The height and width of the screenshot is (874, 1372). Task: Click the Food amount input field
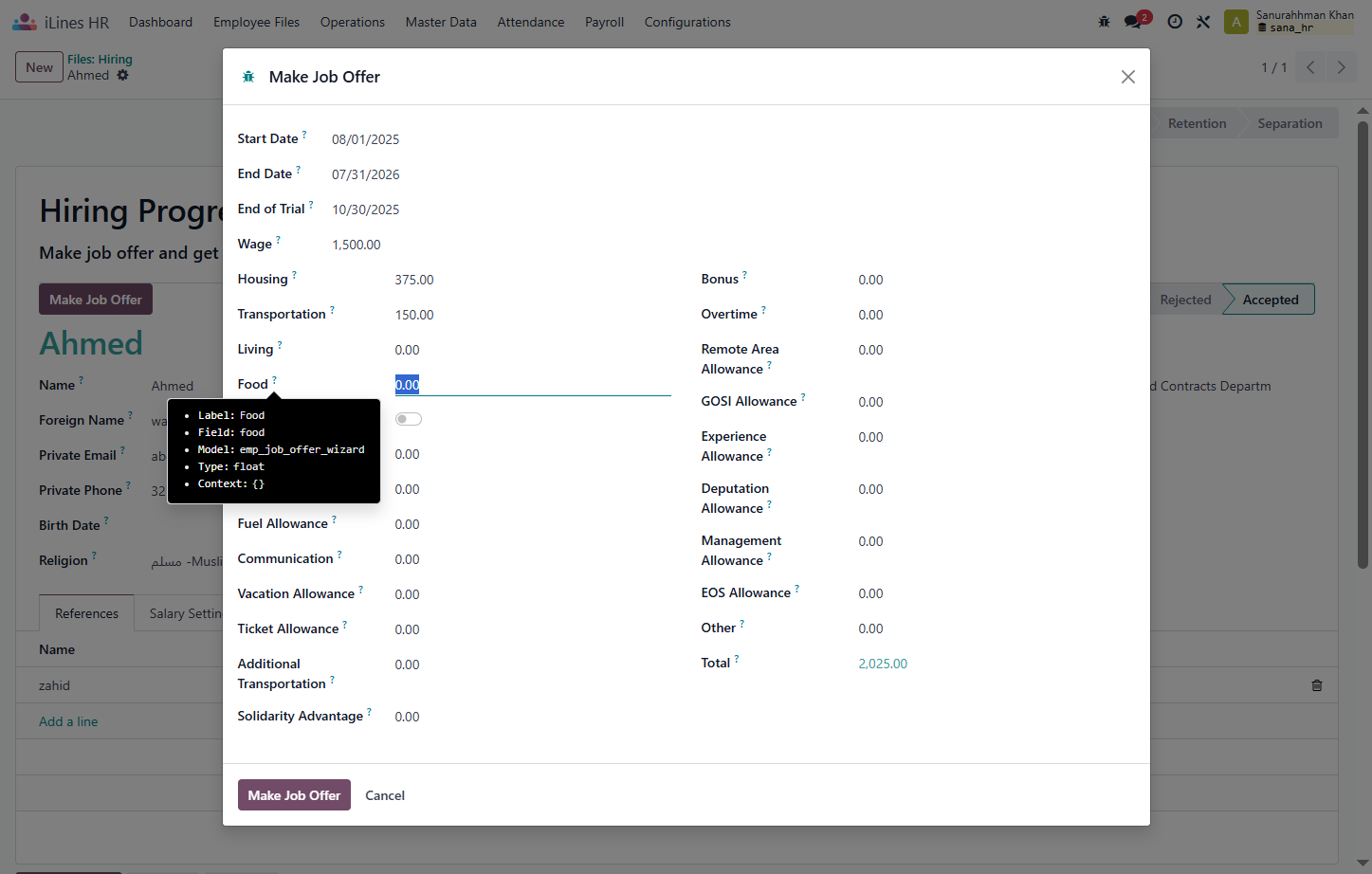533,384
